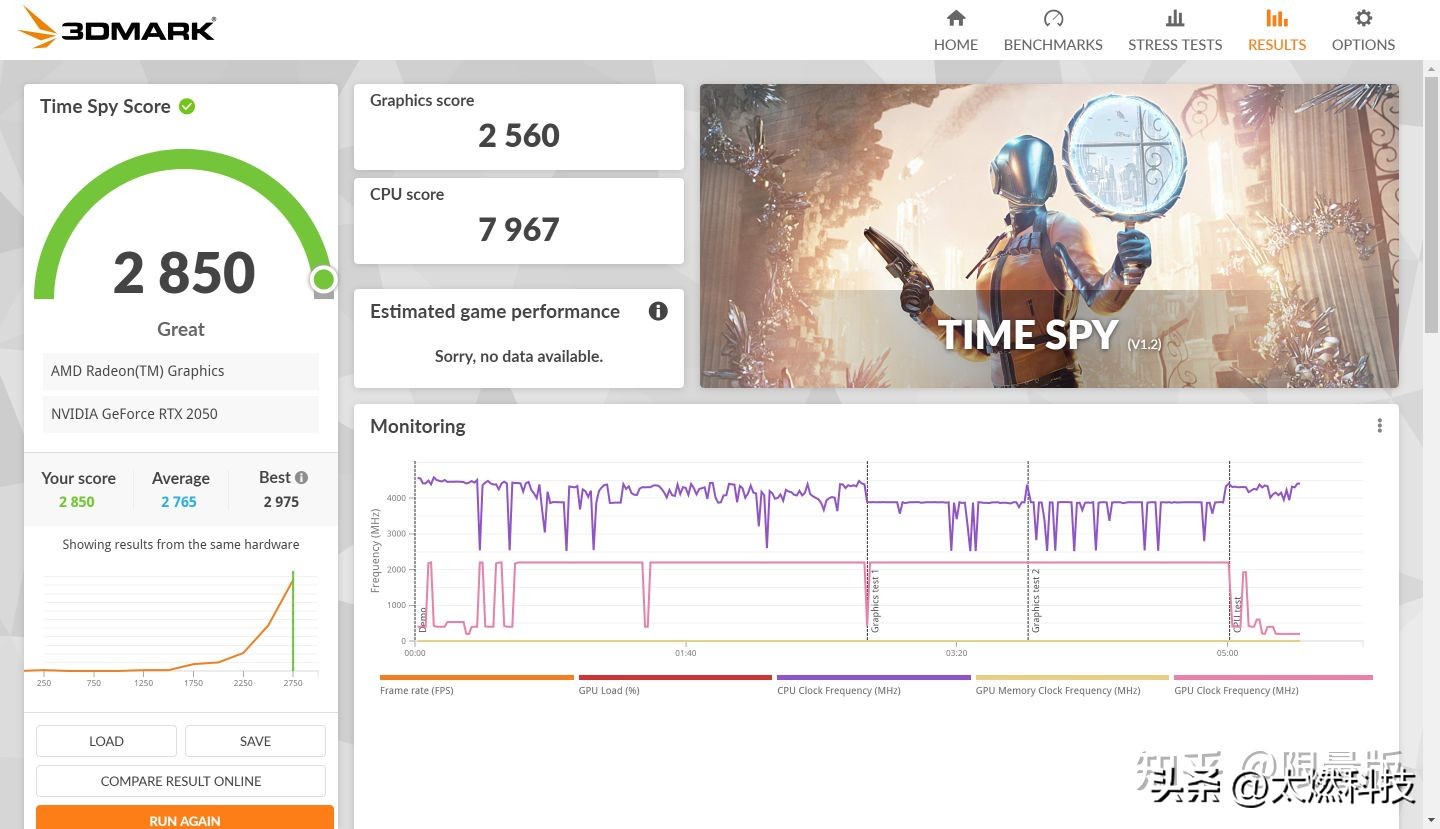Click the Best score value 2 975
This screenshot has width=1440, height=829.
[281, 502]
